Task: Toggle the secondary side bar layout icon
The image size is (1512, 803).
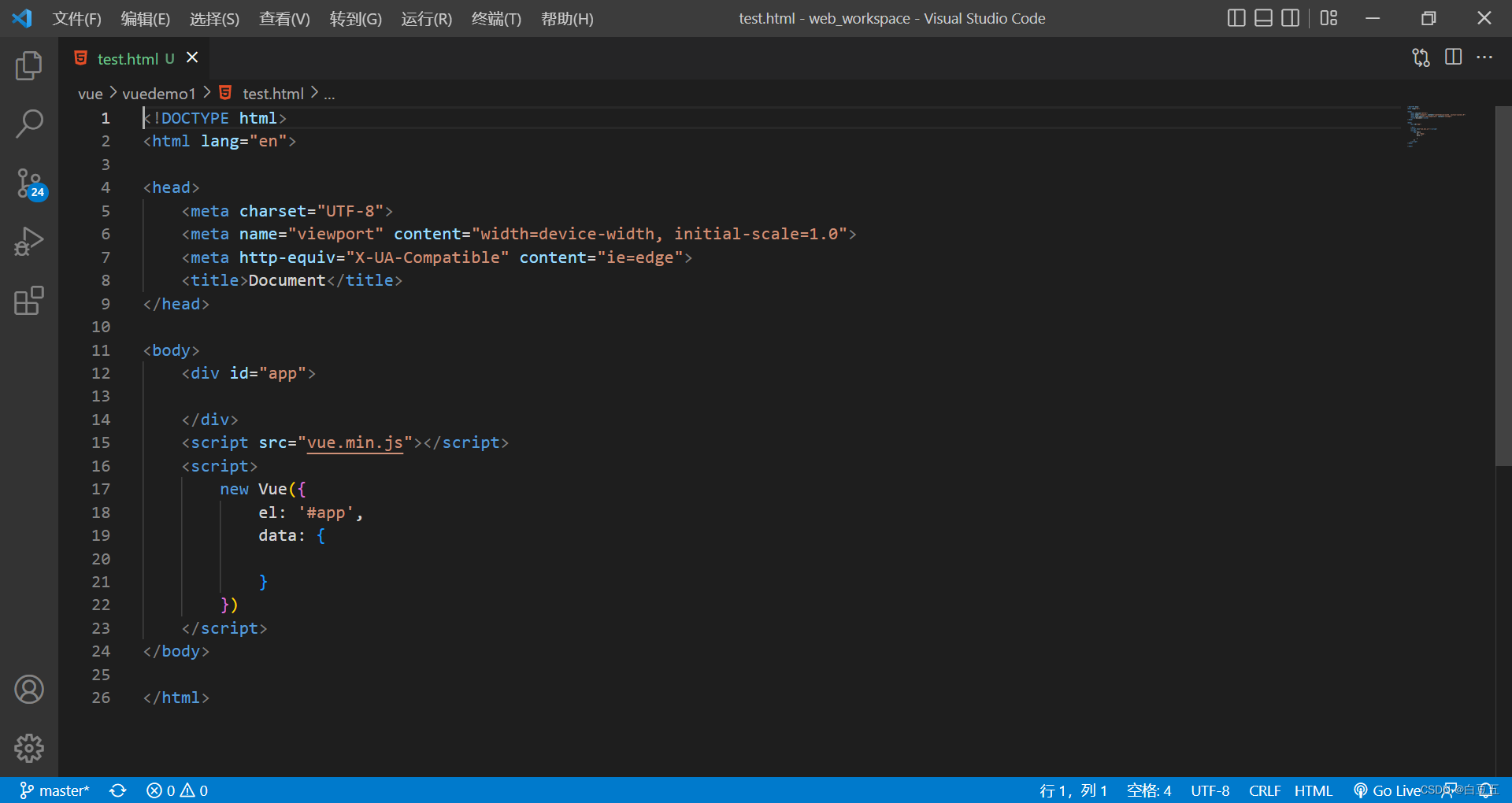Action: (1290, 17)
